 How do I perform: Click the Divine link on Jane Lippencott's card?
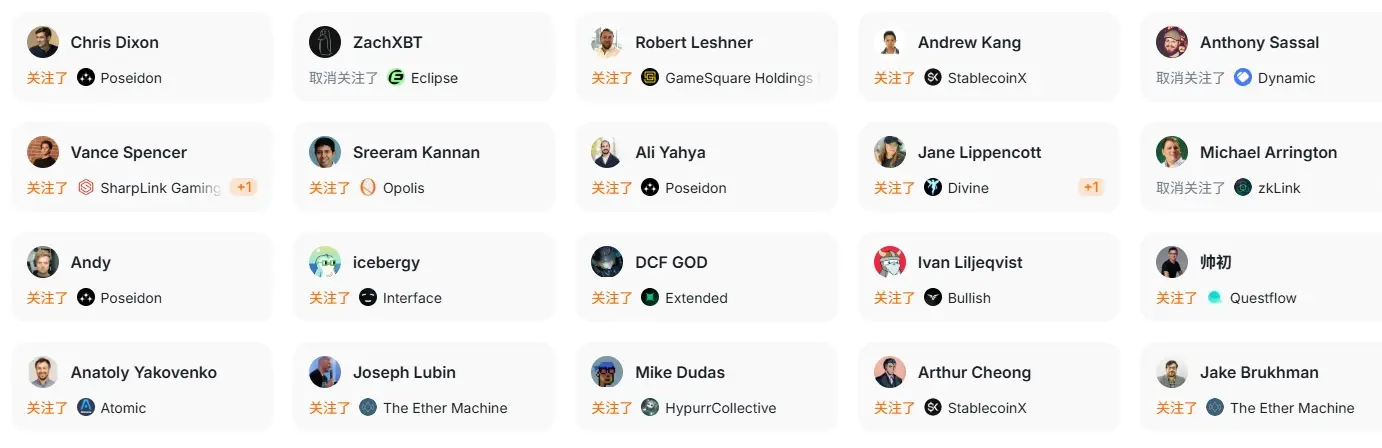968,188
